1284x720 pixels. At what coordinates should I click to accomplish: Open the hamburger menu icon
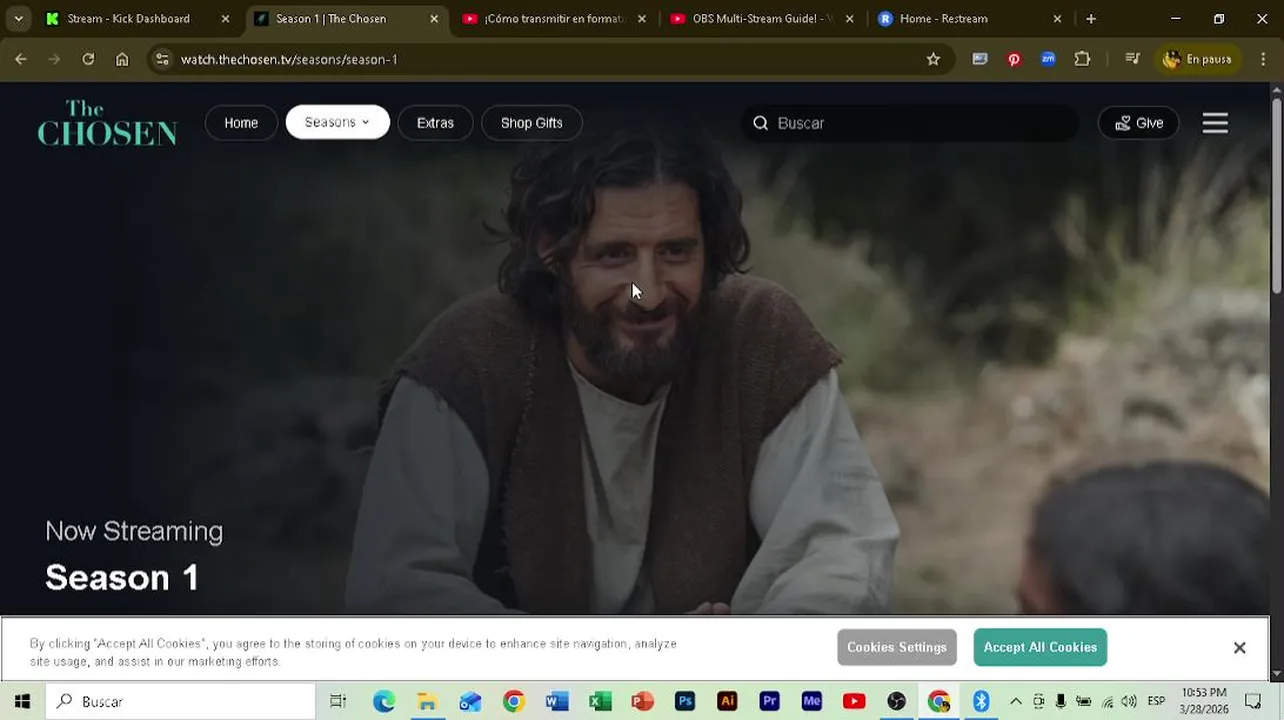pos(1215,123)
